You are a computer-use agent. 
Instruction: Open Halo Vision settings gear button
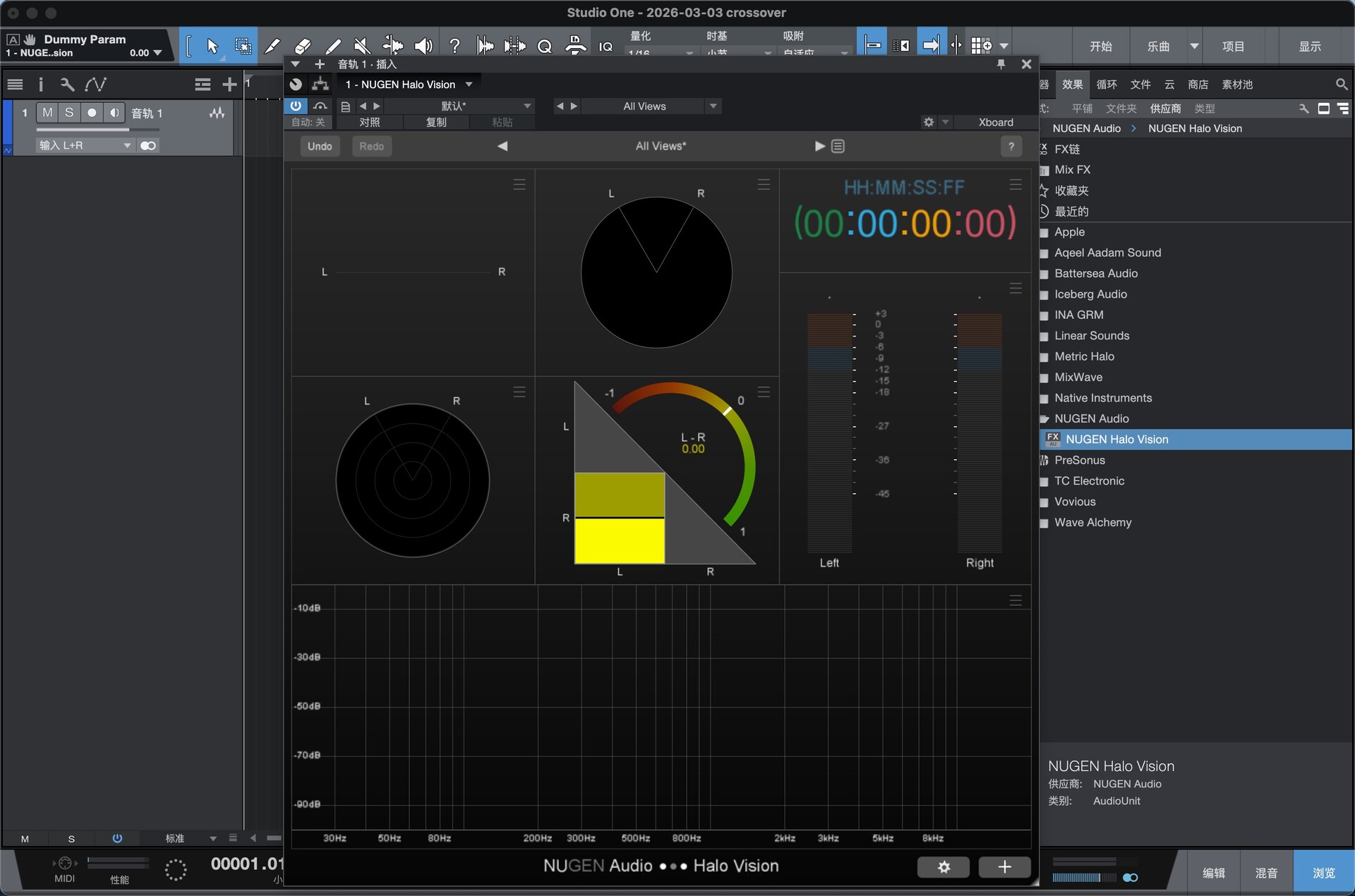pyautogui.click(x=943, y=867)
